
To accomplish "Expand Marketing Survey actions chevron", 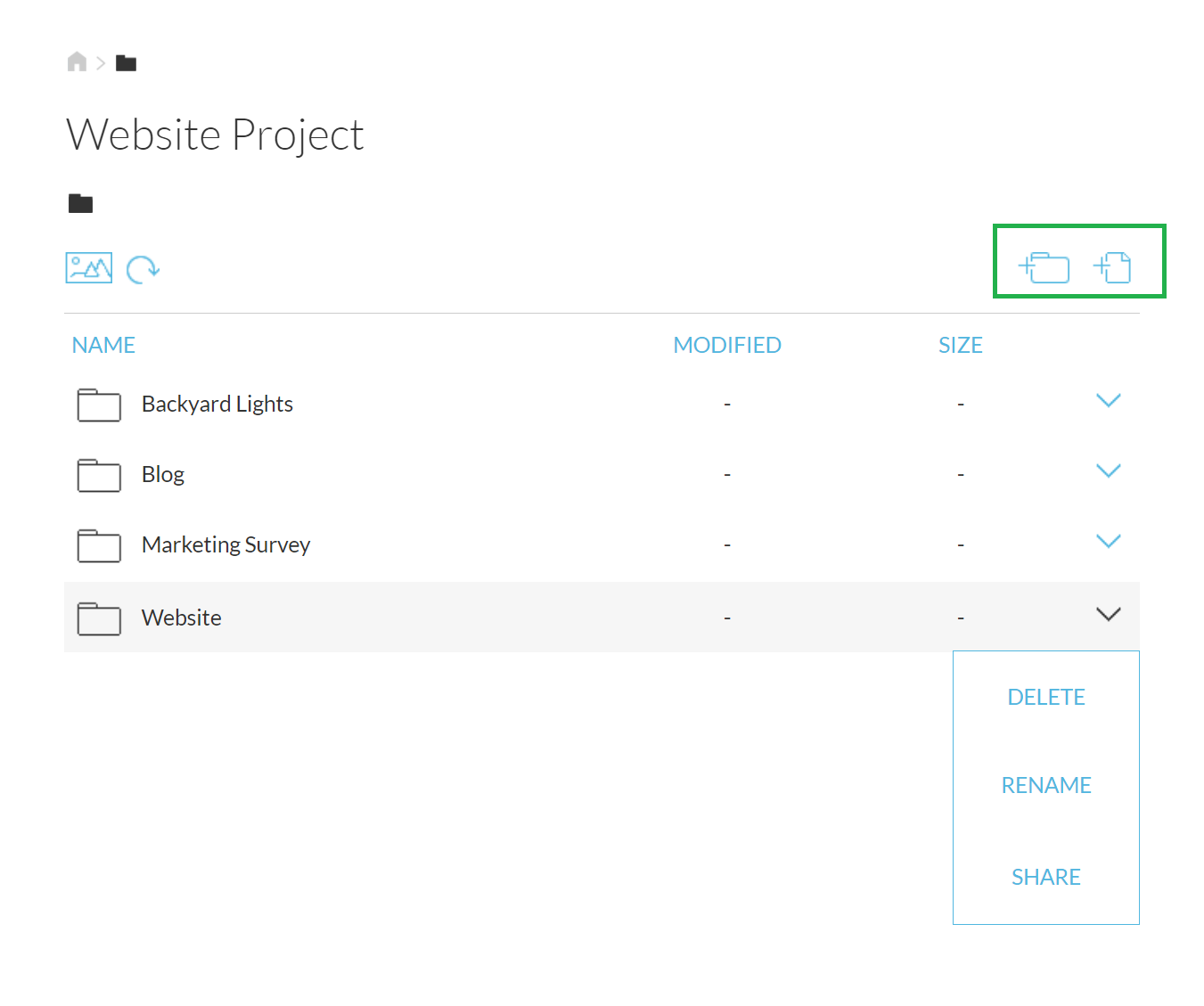I will (x=1108, y=542).
